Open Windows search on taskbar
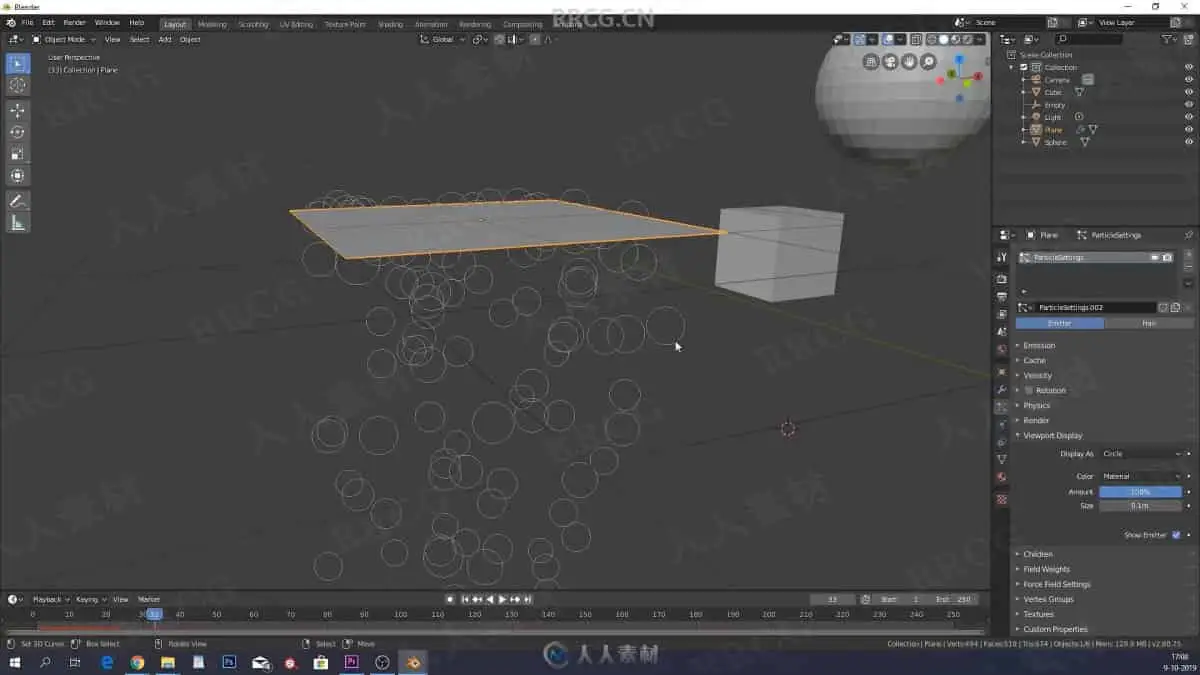 pyautogui.click(x=45, y=662)
